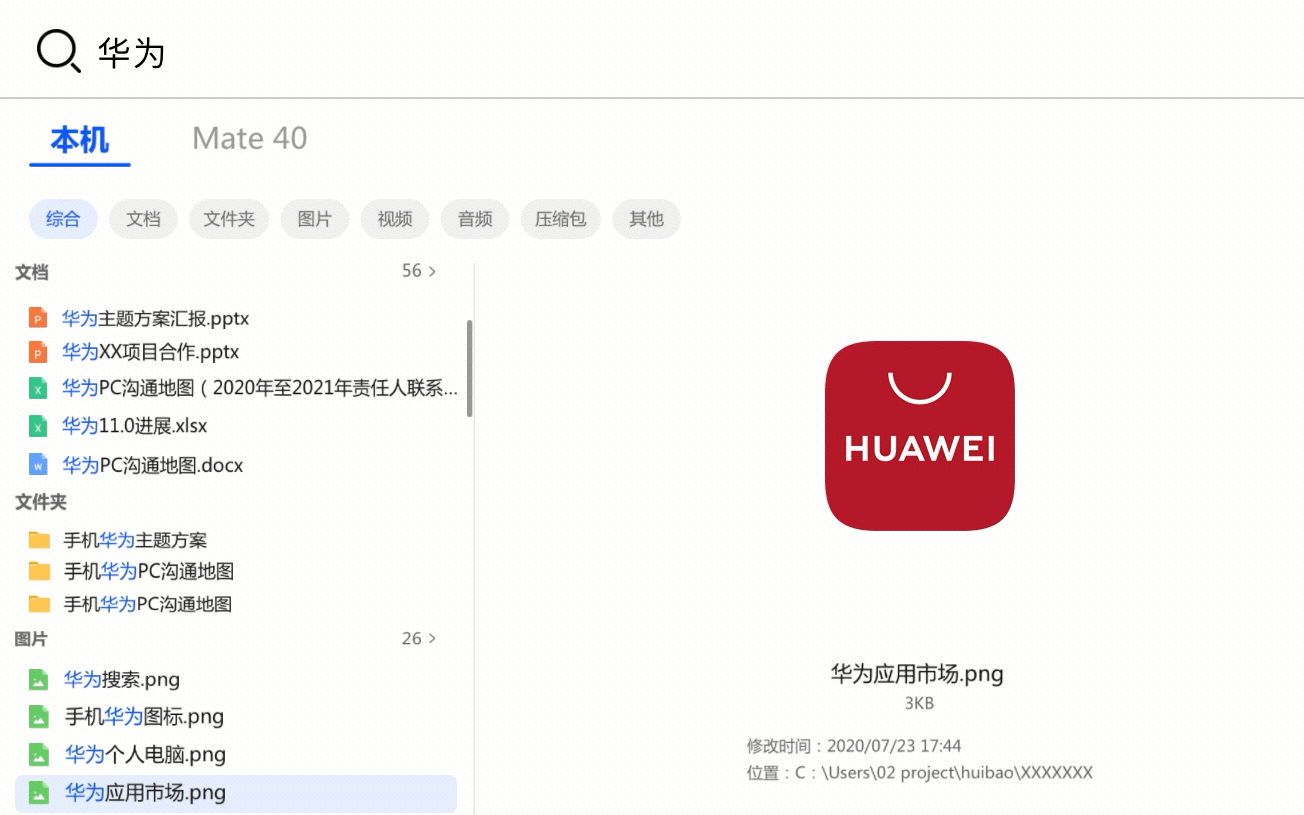The height and width of the screenshot is (815, 1304).
Task: Click the Word icon of 华为PC沟通地图.docx
Action: pos(38,465)
